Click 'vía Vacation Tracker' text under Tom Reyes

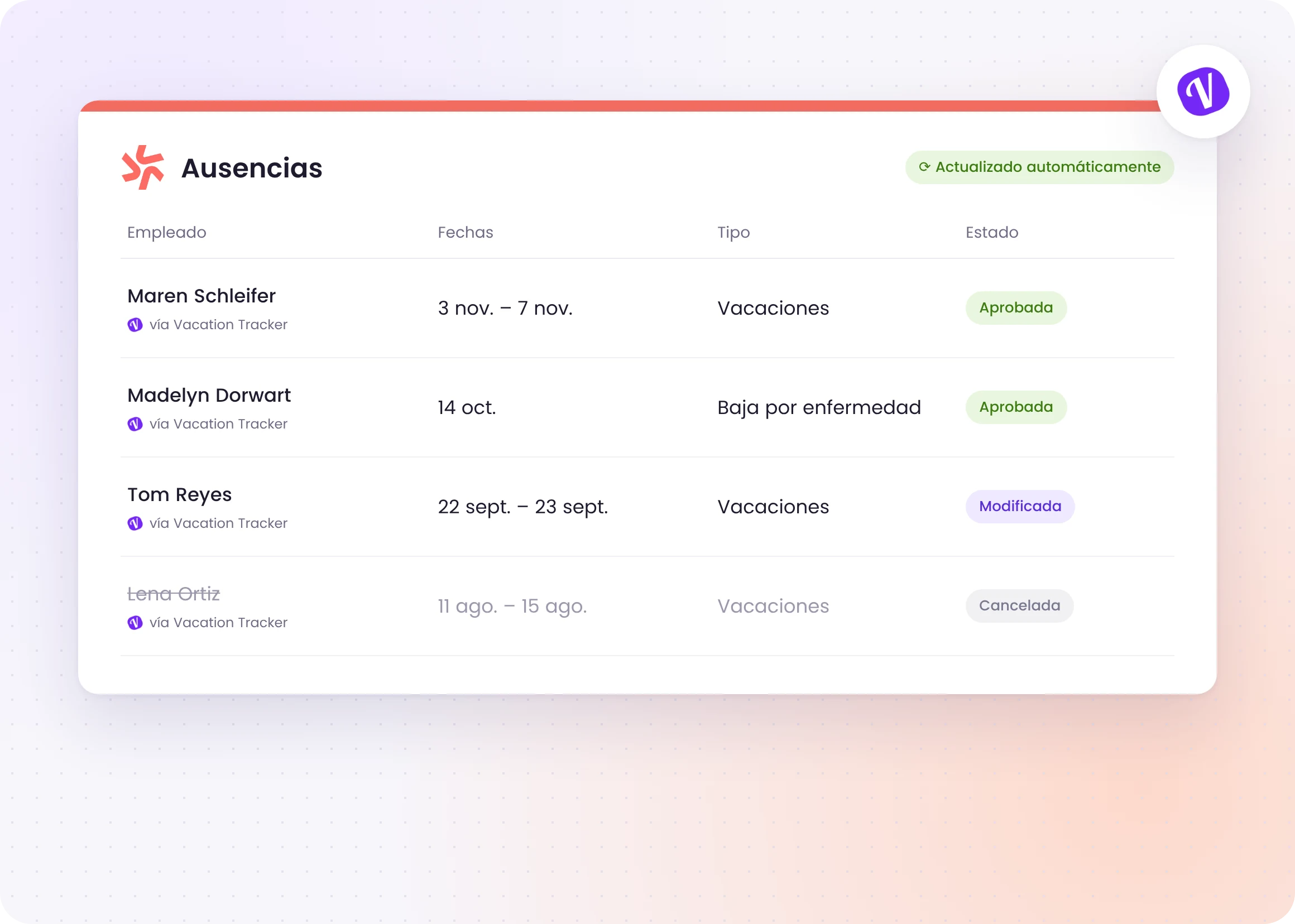point(218,523)
